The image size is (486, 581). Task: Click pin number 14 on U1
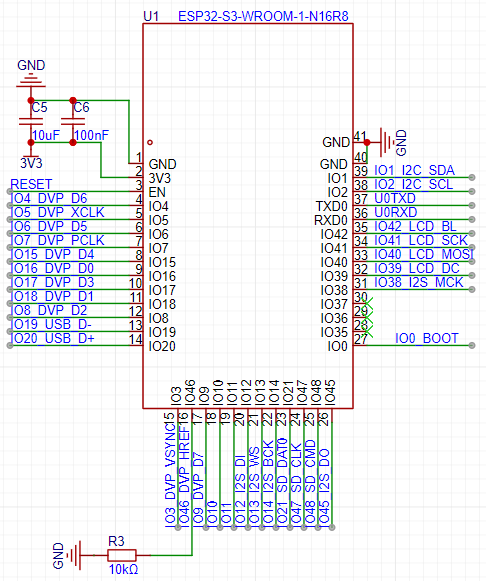pyautogui.click(x=135, y=339)
